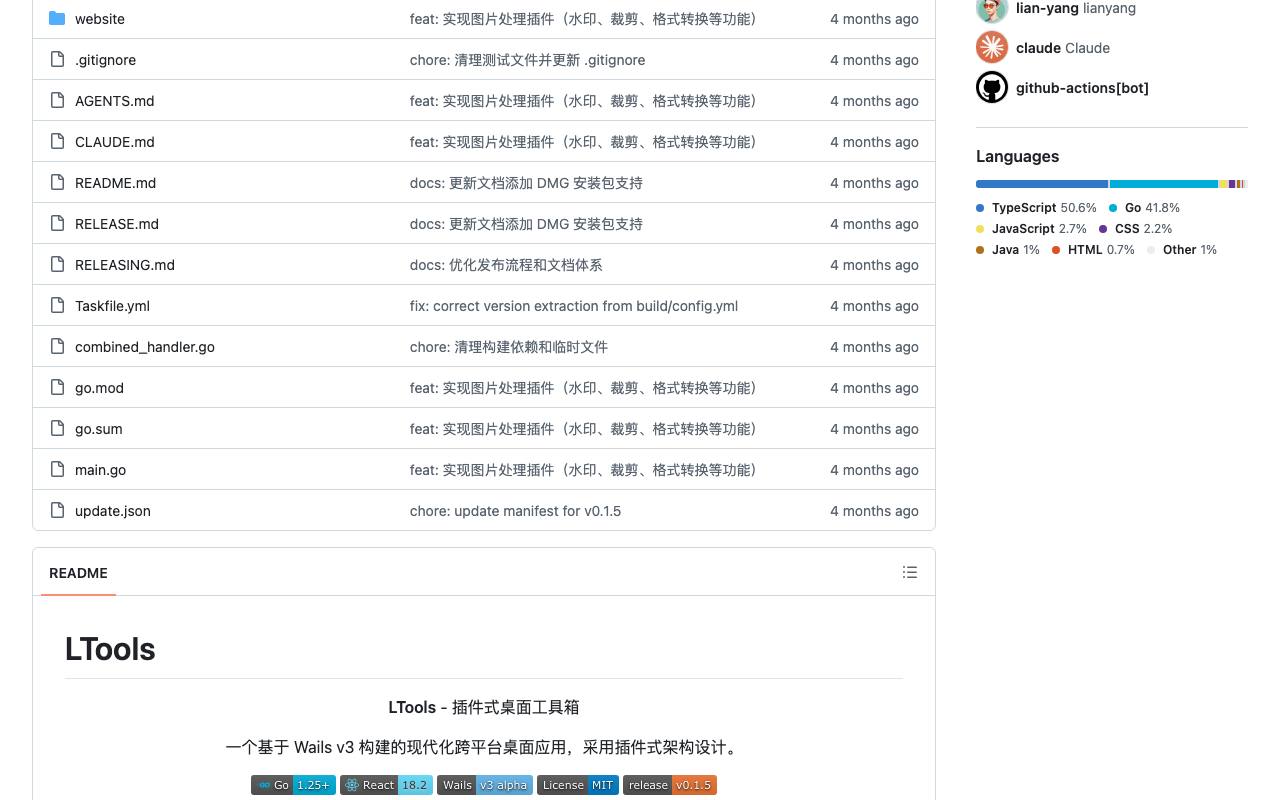Open the RELEASE.md file
This screenshot has width=1280, height=800.
pyautogui.click(x=117, y=224)
